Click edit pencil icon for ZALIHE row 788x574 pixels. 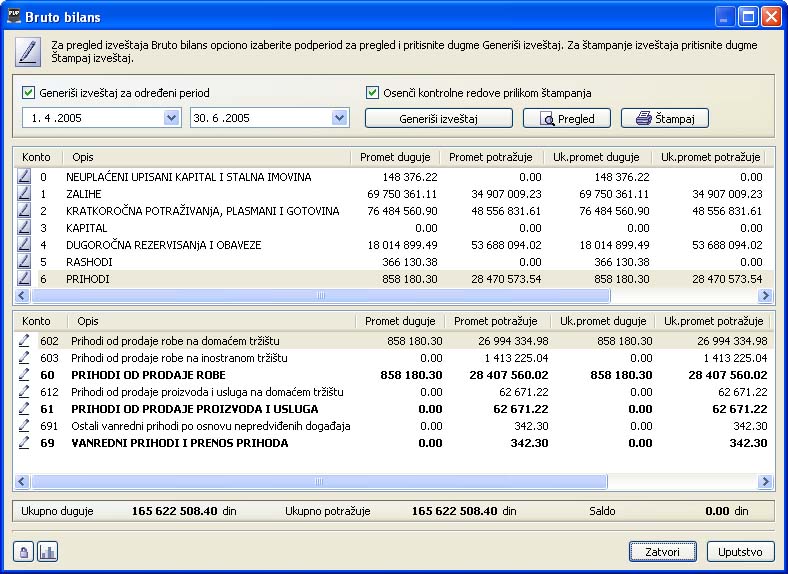[25, 194]
